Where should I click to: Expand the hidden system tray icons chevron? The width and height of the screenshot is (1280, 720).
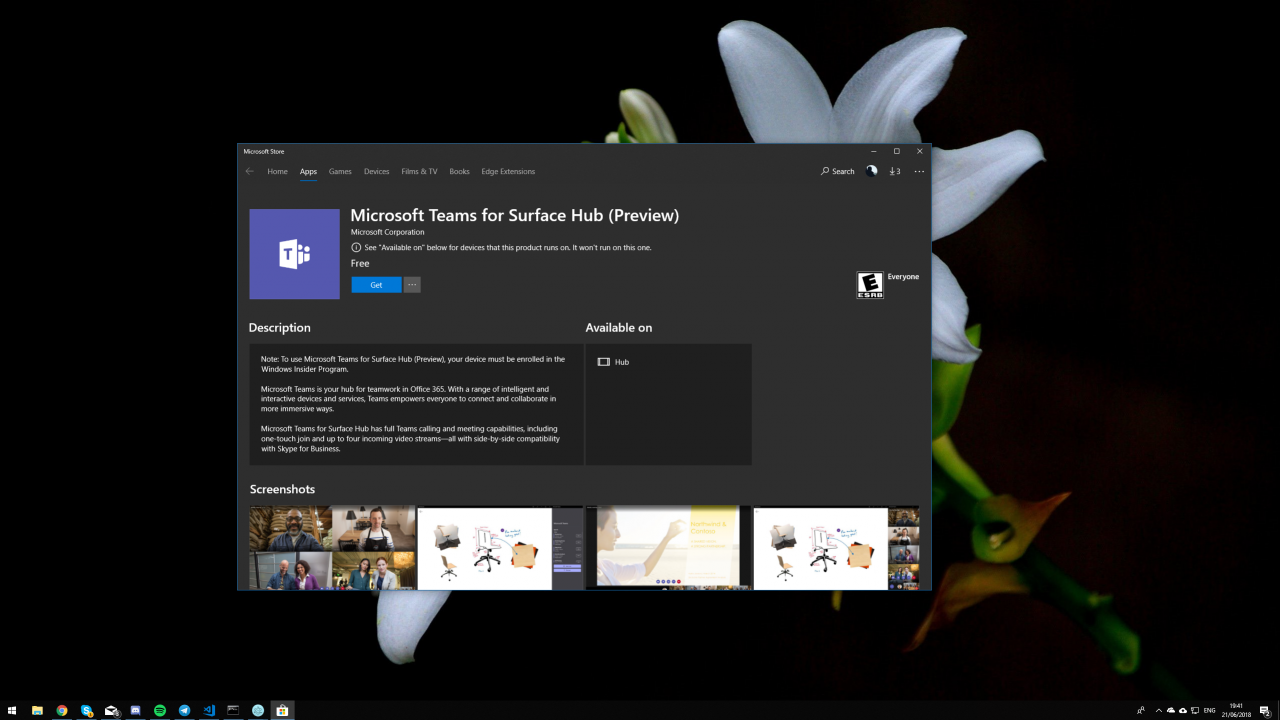coord(1159,710)
